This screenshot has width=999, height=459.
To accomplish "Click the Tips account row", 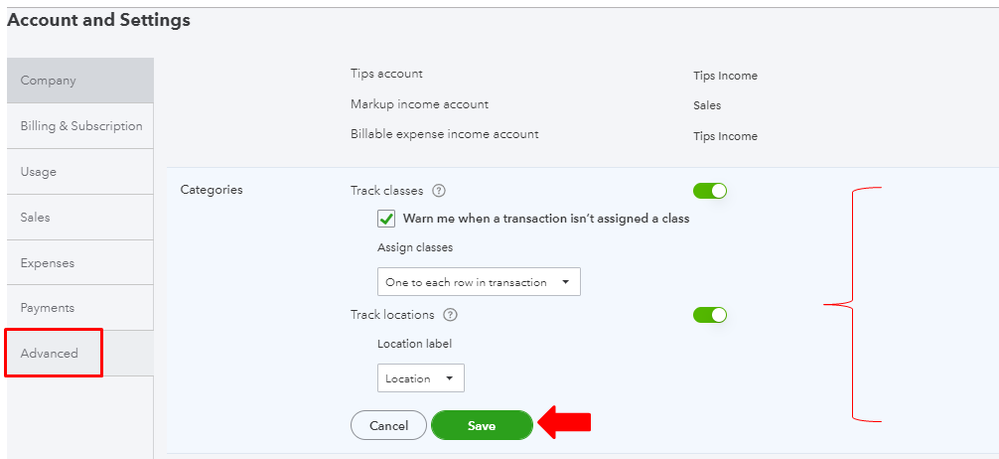I will pyautogui.click(x=387, y=74).
